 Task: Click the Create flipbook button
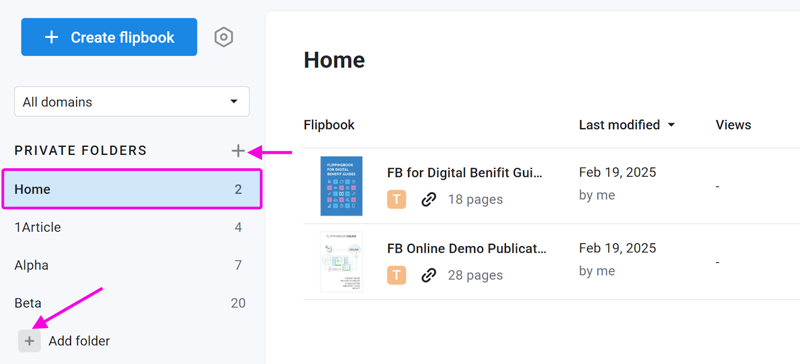(x=109, y=37)
